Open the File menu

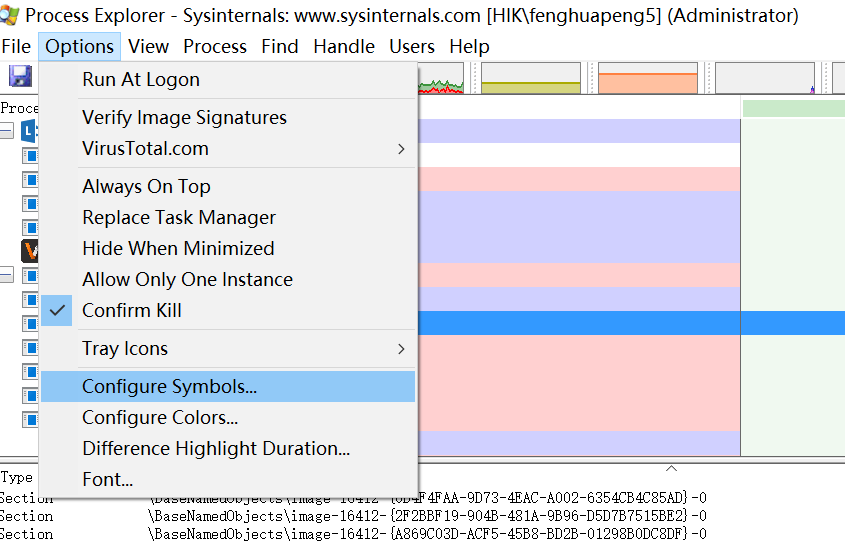coord(16,46)
